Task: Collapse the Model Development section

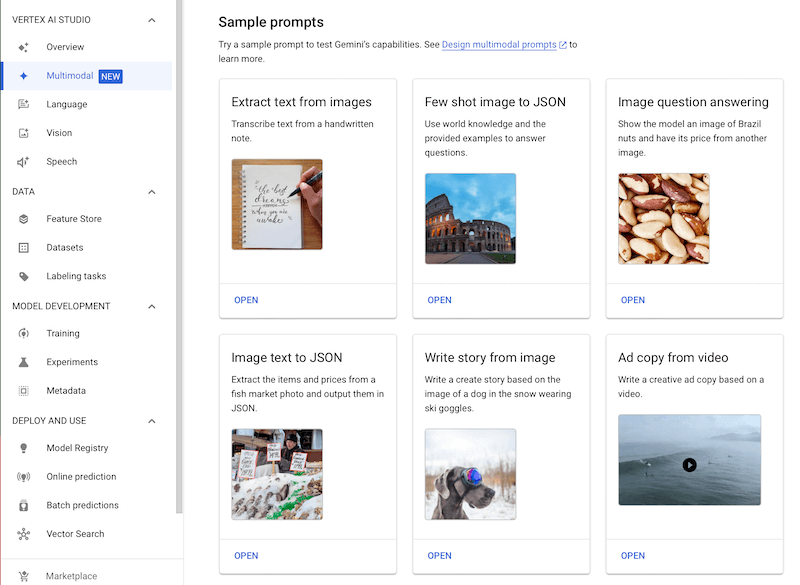Action: (x=152, y=307)
